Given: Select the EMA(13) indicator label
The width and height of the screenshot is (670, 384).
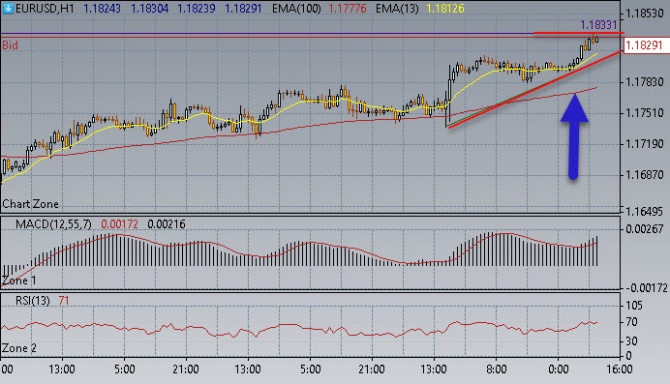Looking at the screenshot, I should (397, 9).
